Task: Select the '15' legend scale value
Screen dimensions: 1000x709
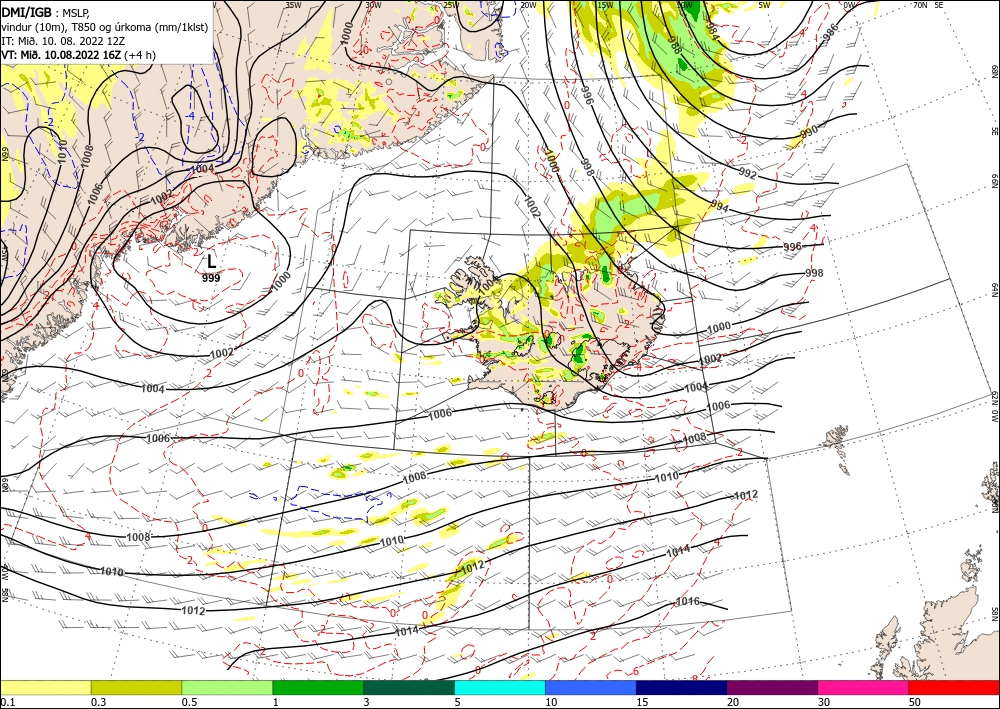Action: (642, 702)
